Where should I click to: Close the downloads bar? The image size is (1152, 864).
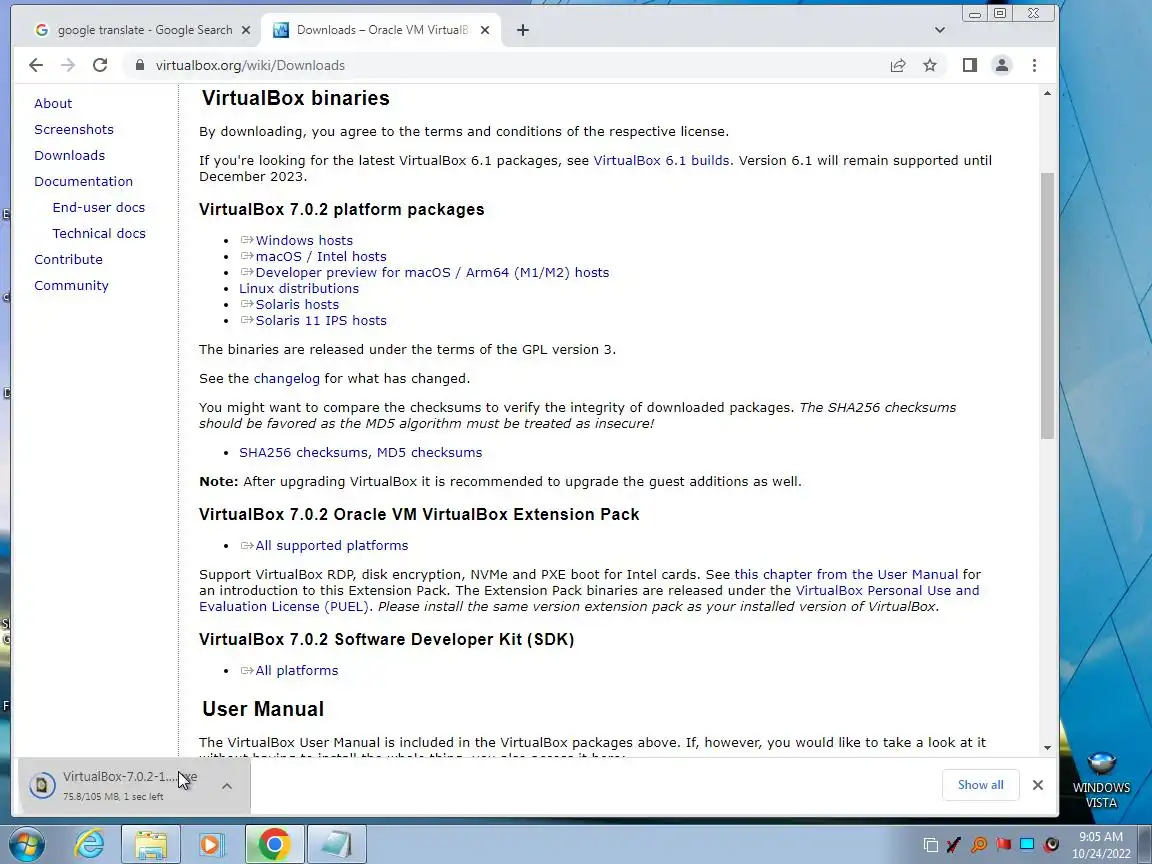(1037, 785)
